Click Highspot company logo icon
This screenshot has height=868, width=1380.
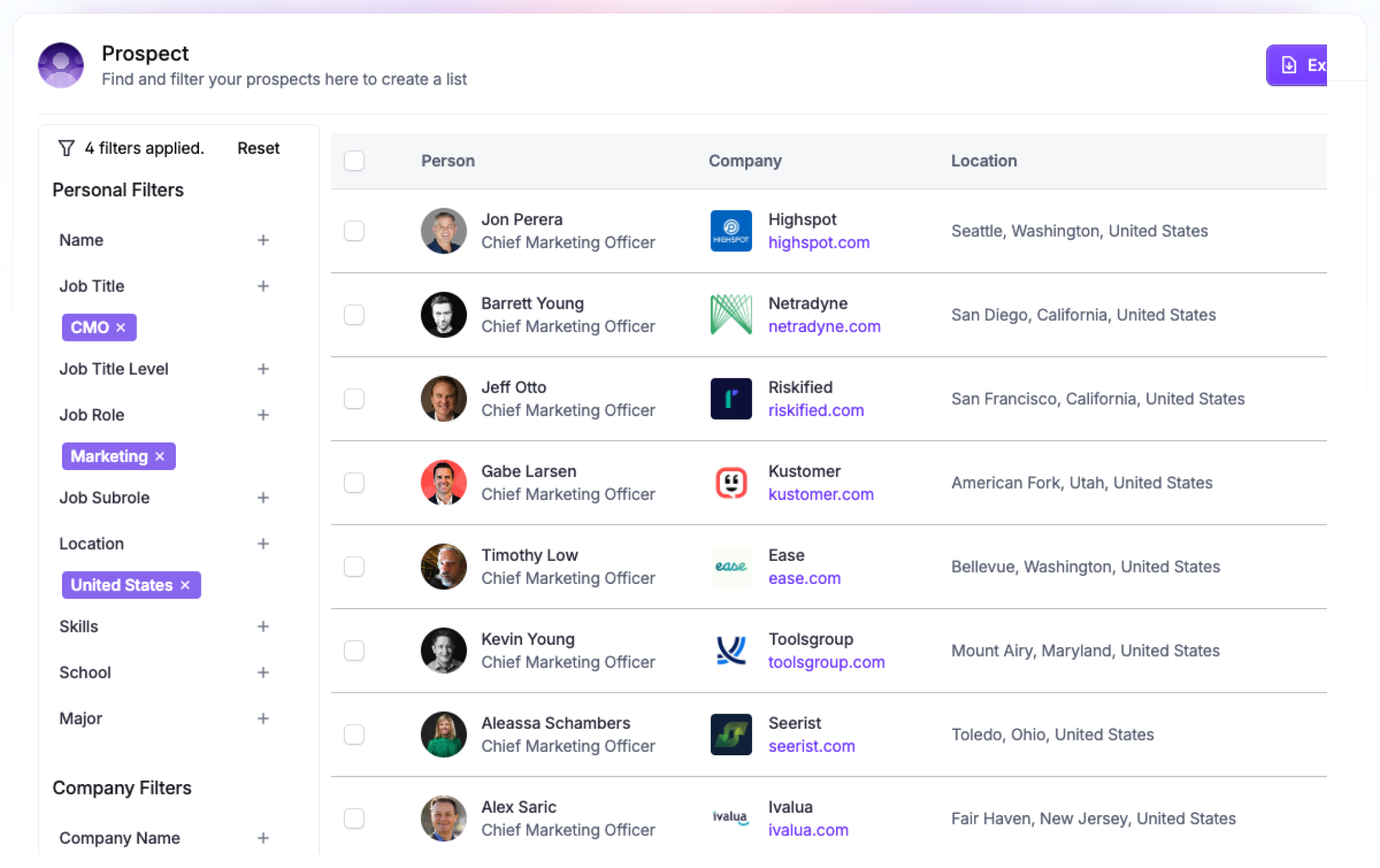point(729,230)
